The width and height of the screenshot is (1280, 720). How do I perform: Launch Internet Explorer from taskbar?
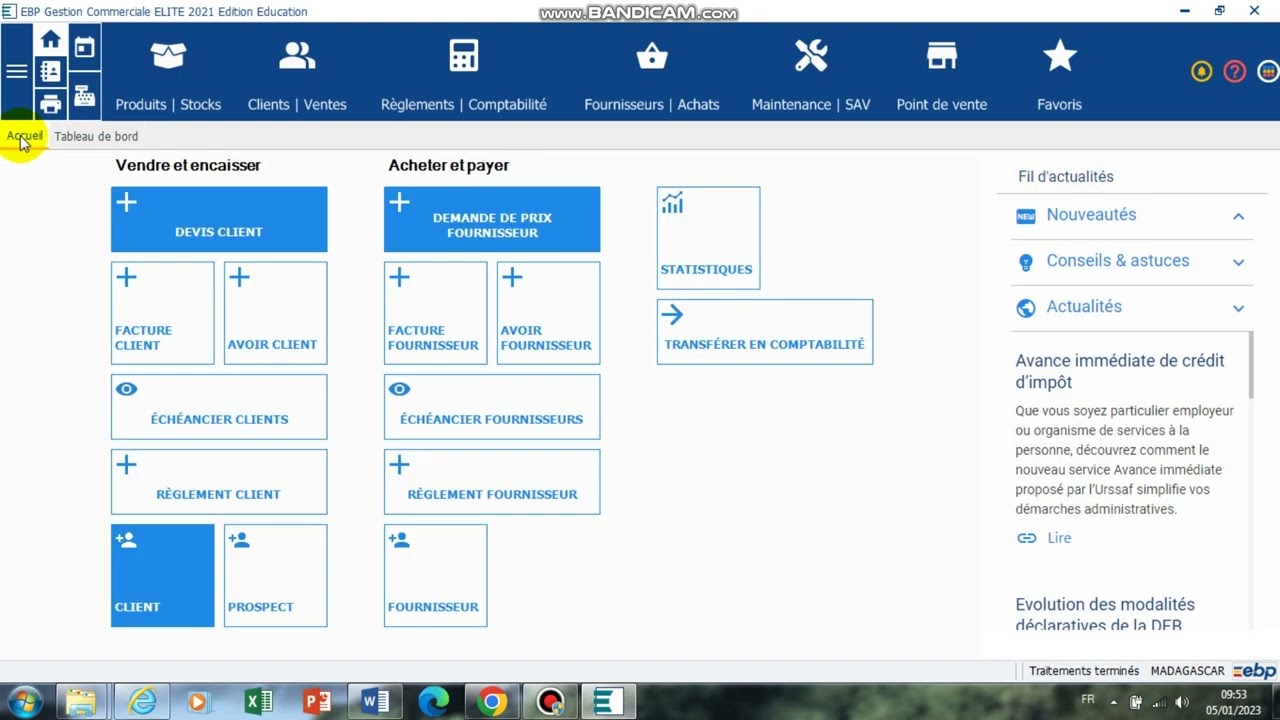tap(142, 702)
